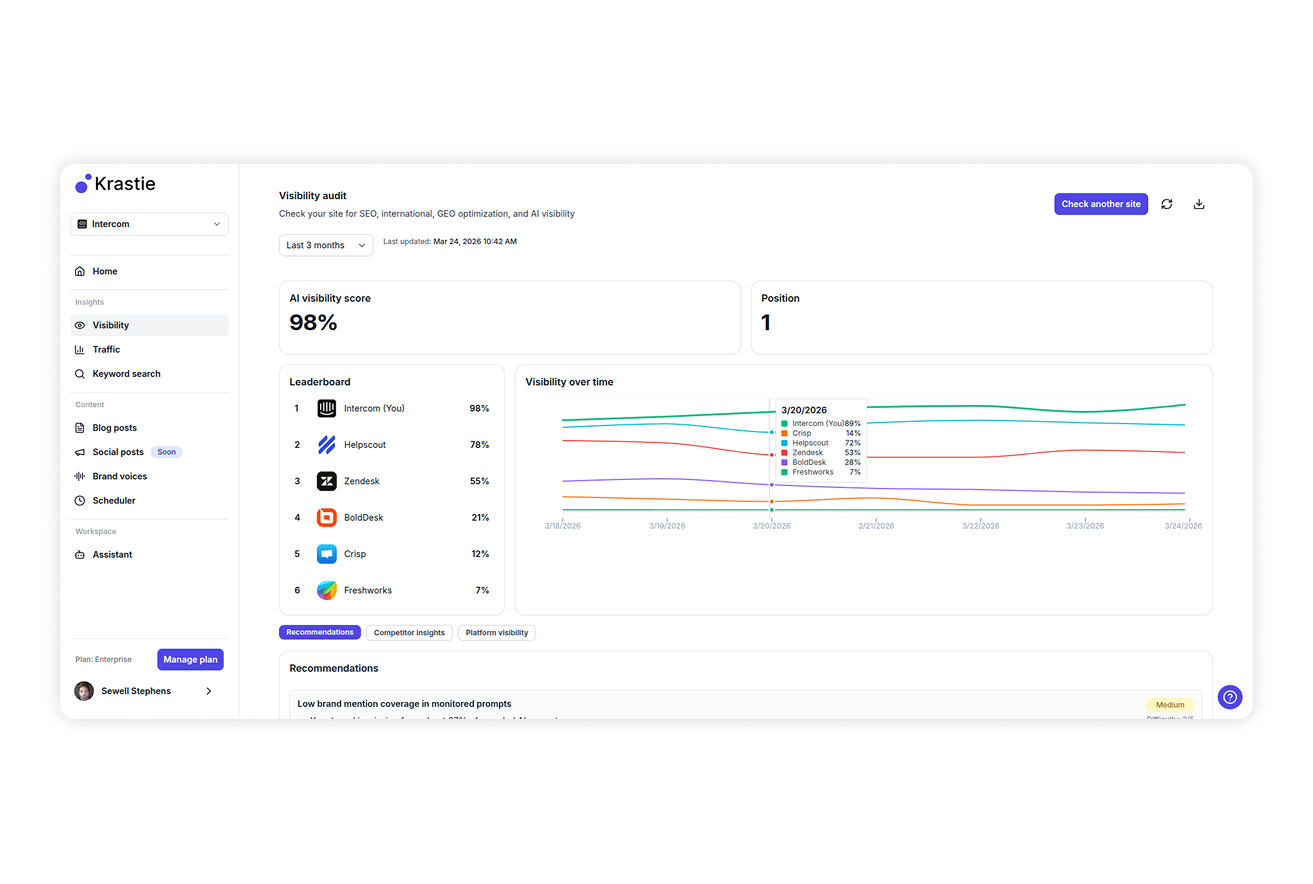Click 3/22/2026 date on chart axis
This screenshot has height=884, width=1313.
[980, 526]
